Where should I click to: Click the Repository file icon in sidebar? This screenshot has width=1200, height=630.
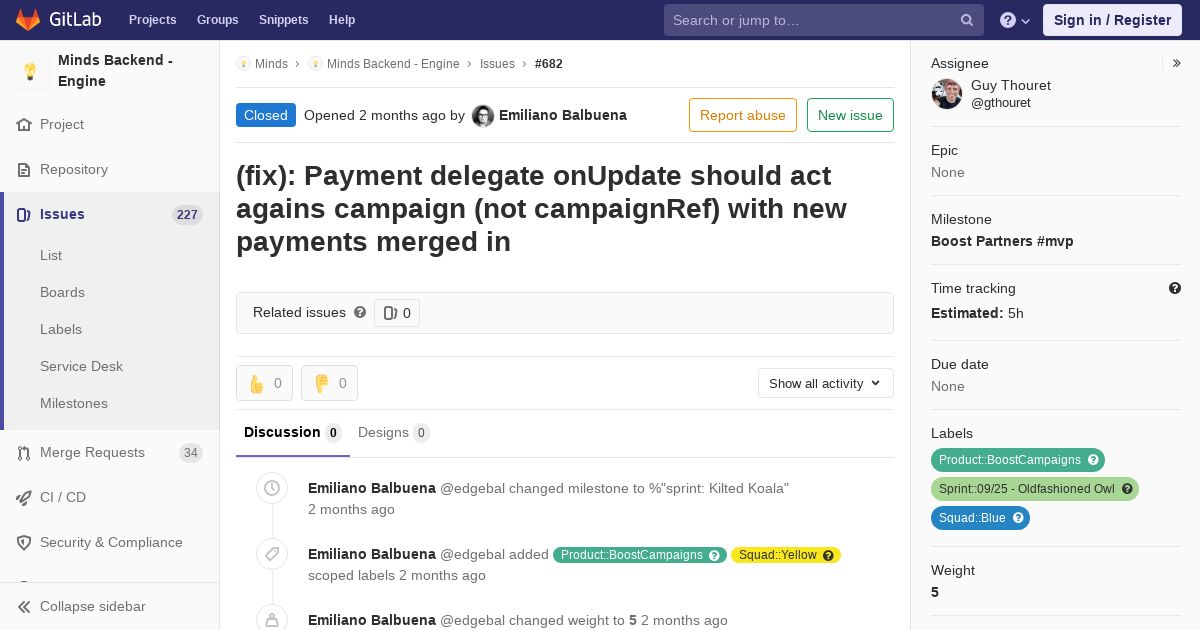click(x=24, y=170)
